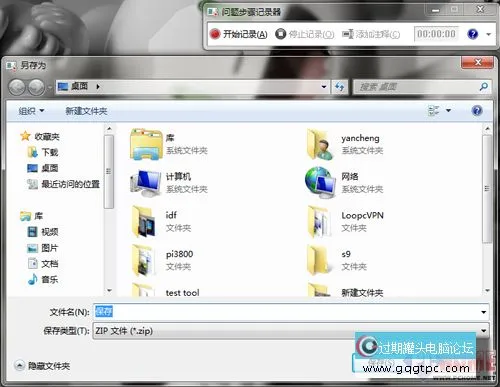Expand the arrow after 桌面 breadcrumb

[98, 87]
